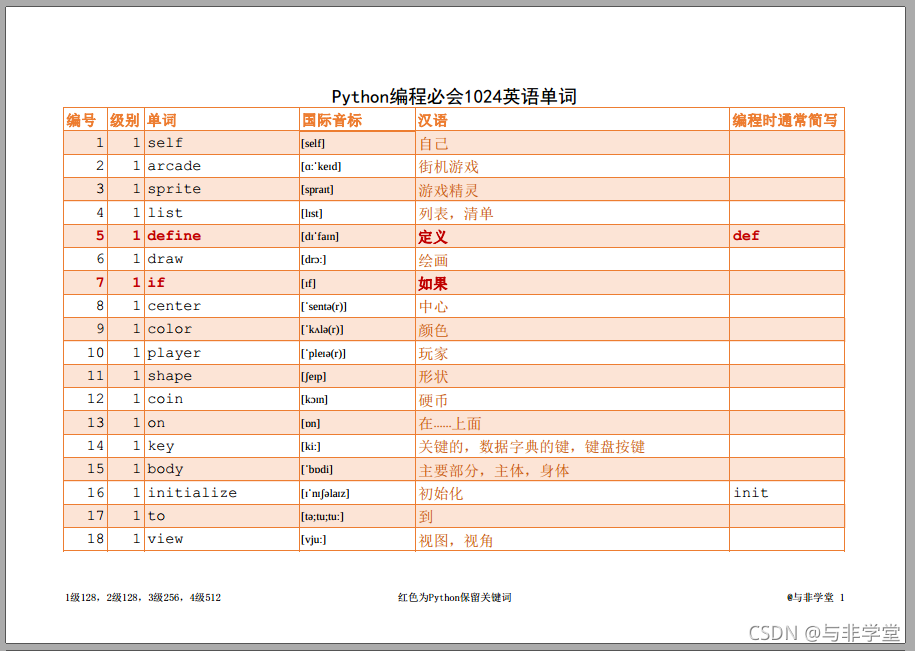Click the Chinese meaning '玩家'
The height and width of the screenshot is (651, 915).
coord(434,354)
